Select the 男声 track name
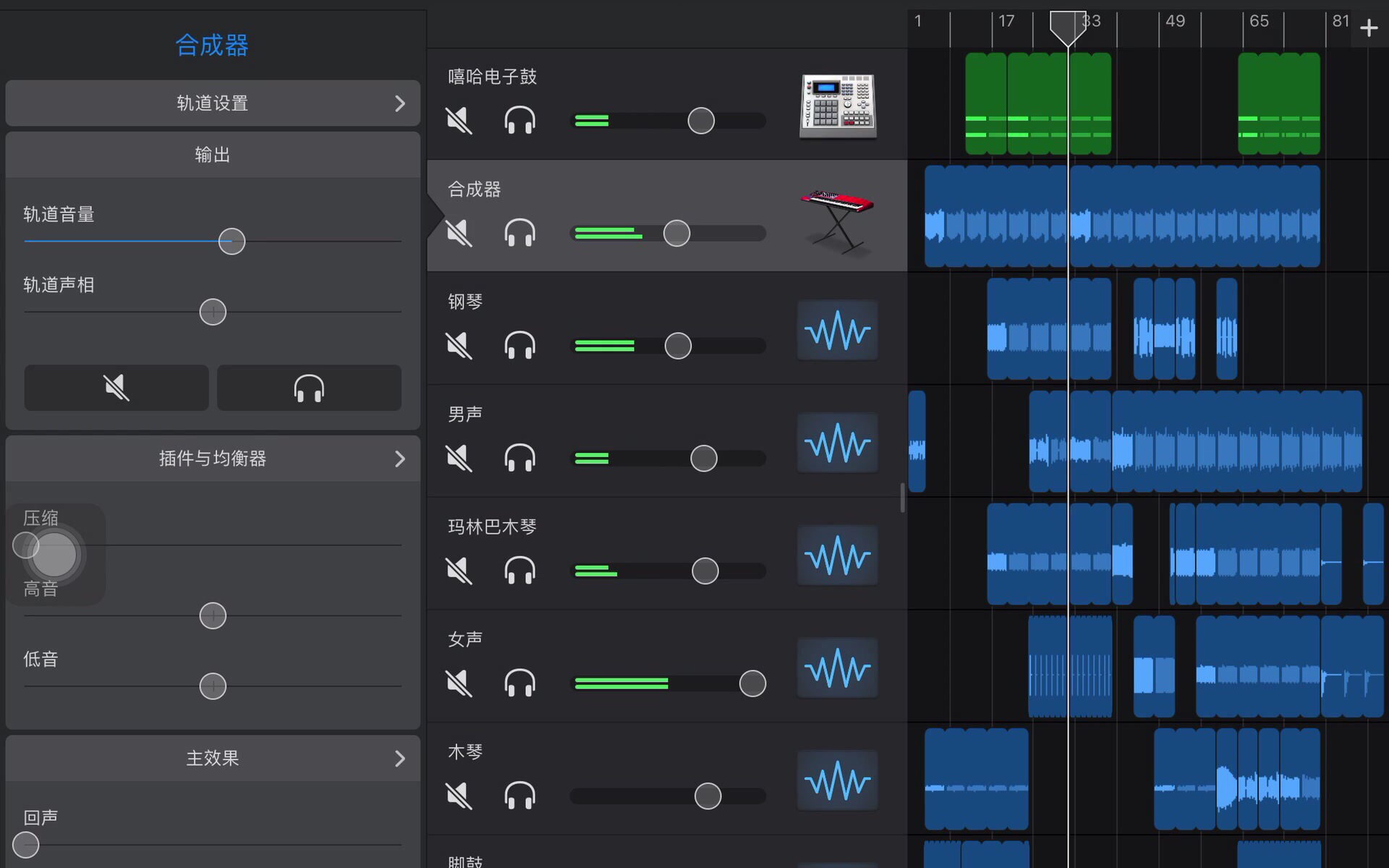This screenshot has height=868, width=1389. point(464,414)
